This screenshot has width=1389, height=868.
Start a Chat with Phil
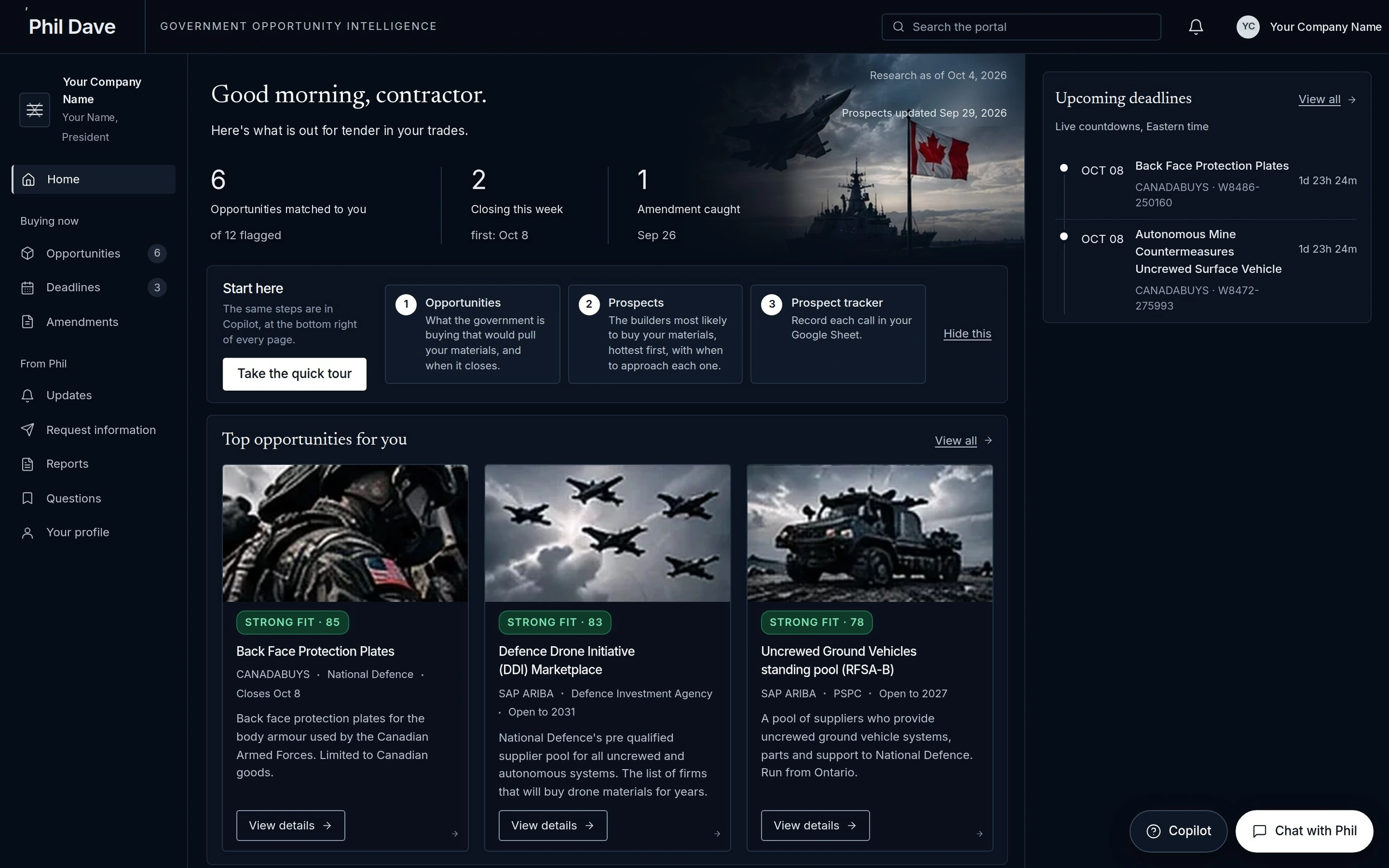(1304, 831)
